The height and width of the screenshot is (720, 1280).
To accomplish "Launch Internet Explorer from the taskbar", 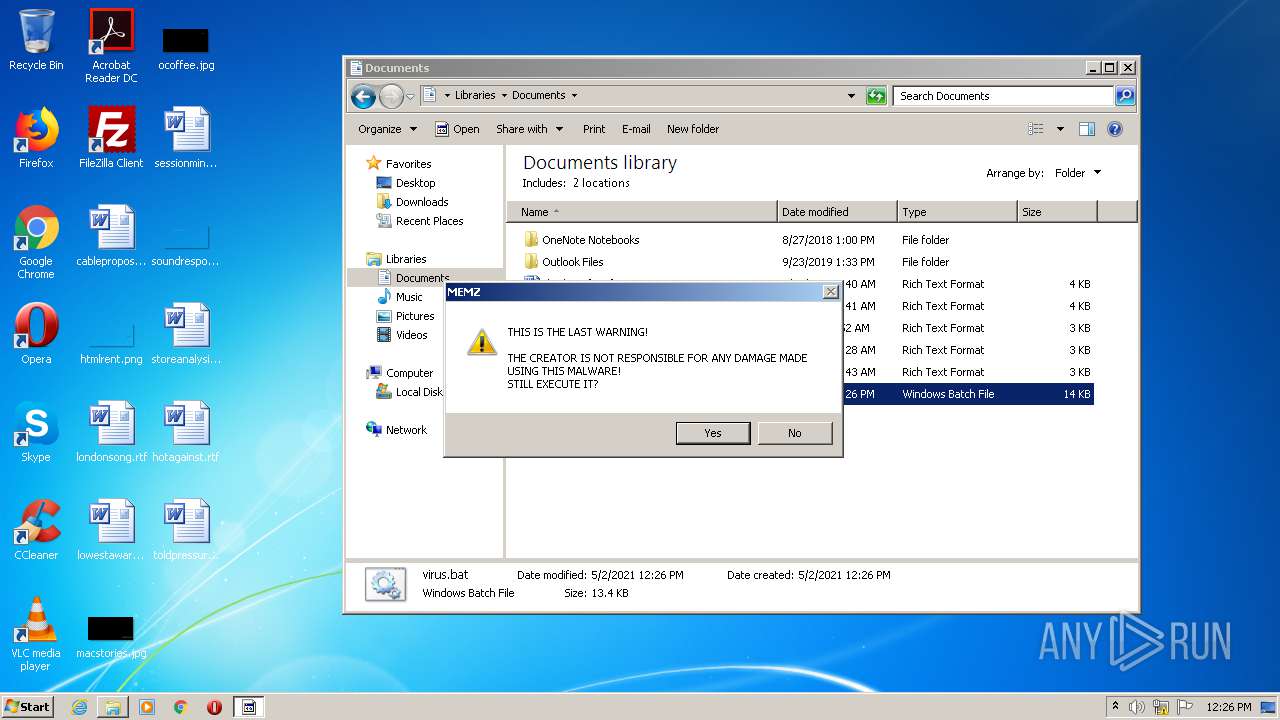I will [79, 707].
